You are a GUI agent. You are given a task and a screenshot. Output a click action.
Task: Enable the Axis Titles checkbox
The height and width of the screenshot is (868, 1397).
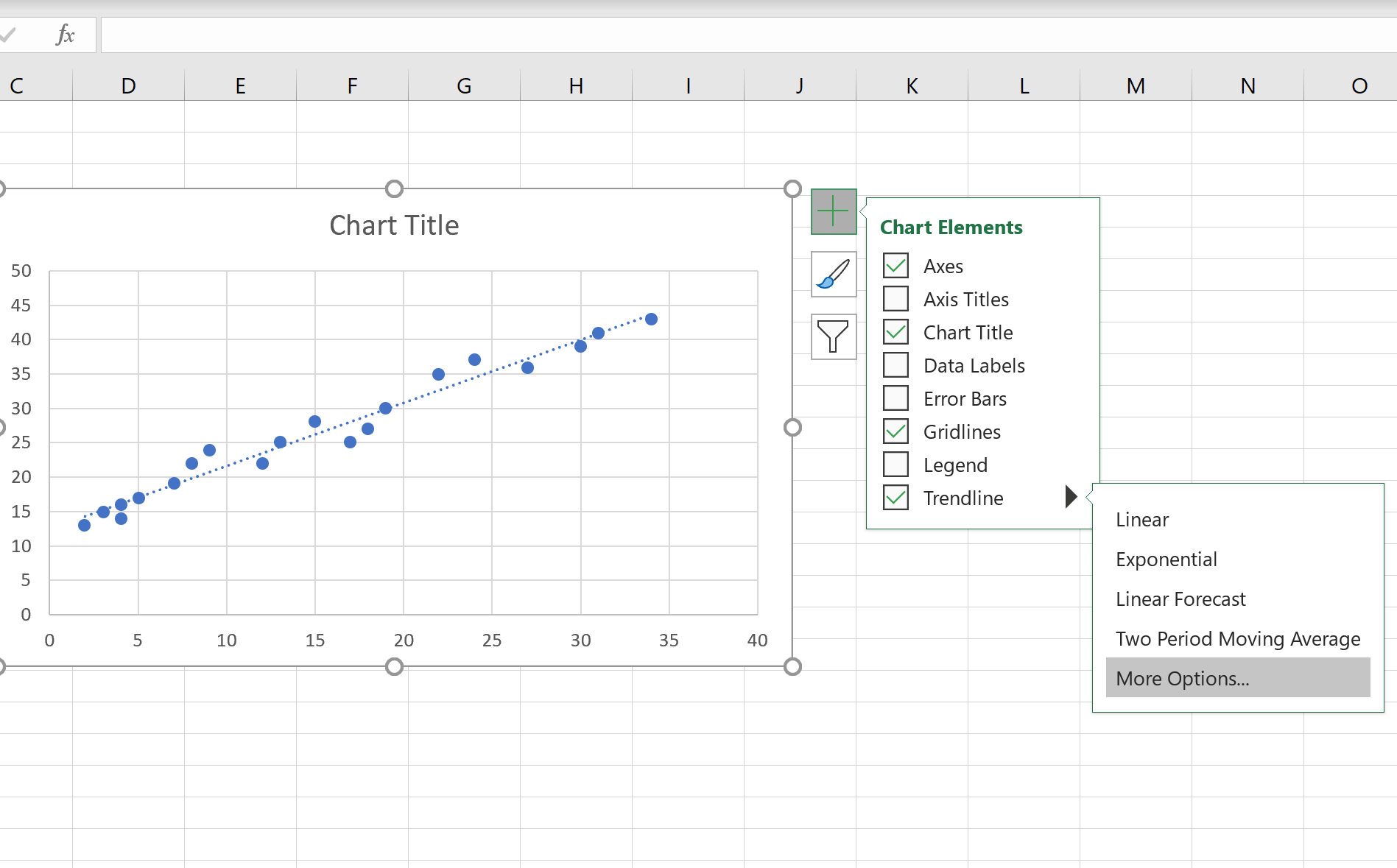click(895, 298)
